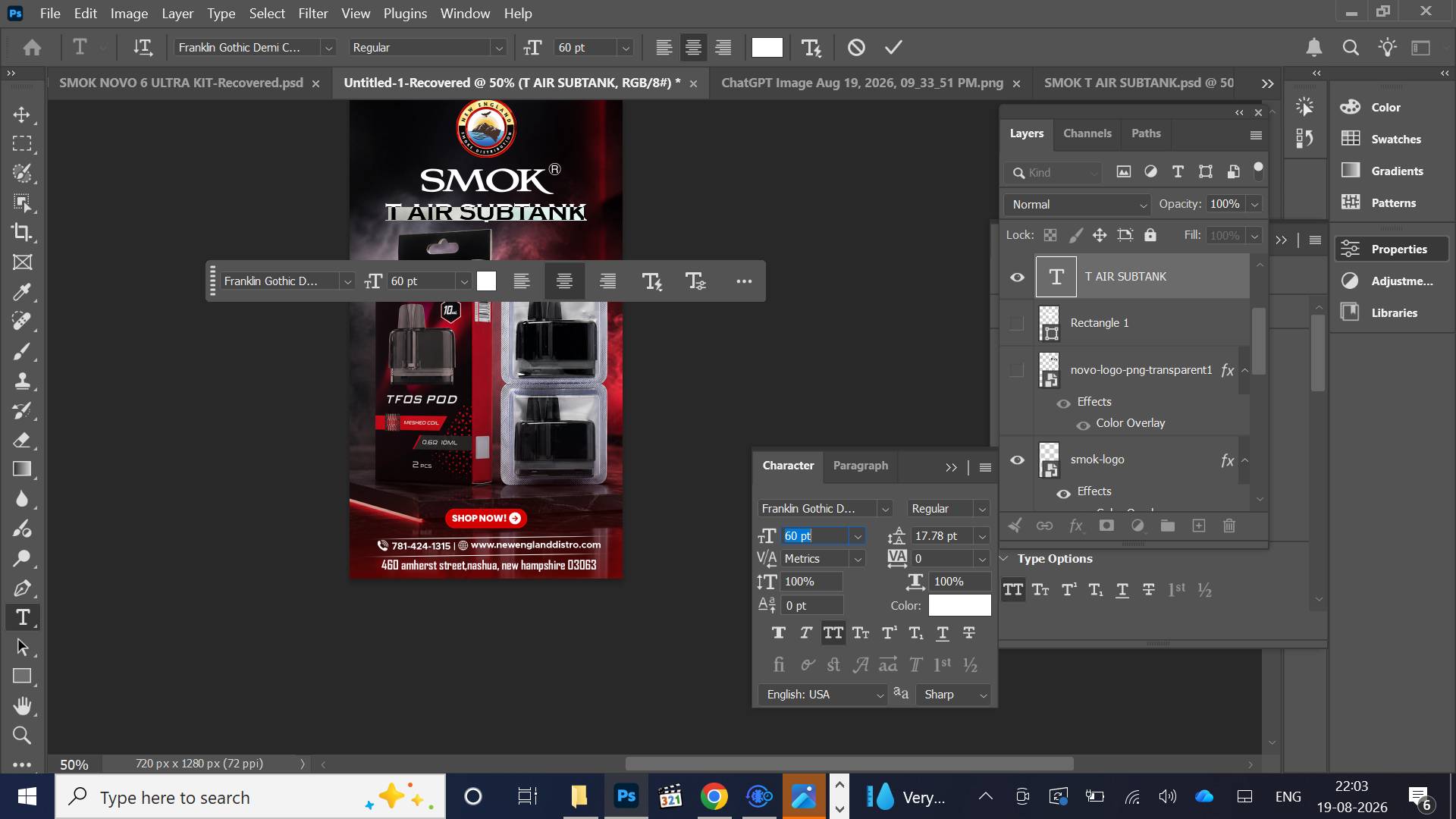Open the Filter menu
Image resolution: width=1456 pixels, height=819 pixels.
pyautogui.click(x=312, y=13)
